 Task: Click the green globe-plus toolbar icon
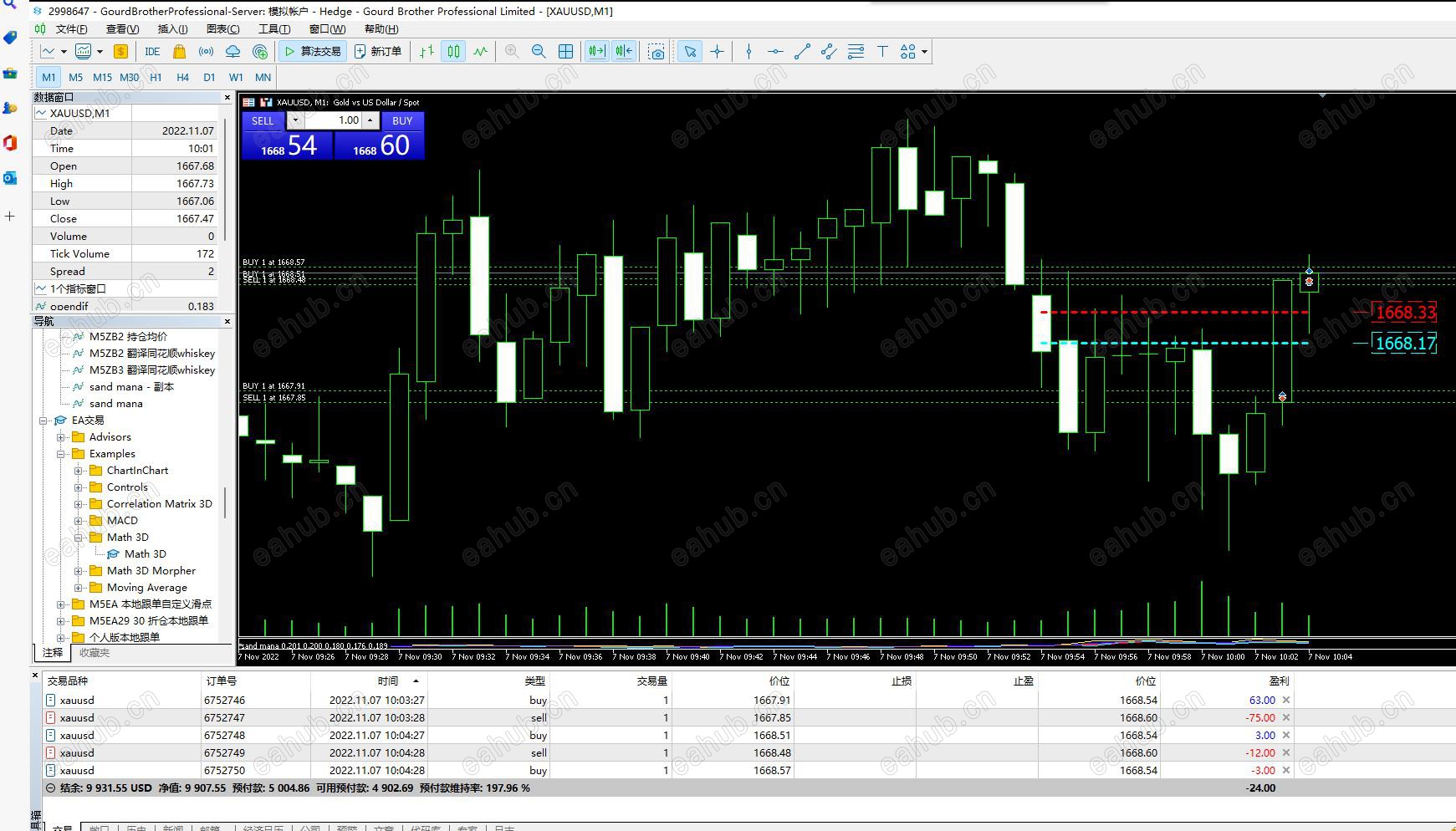tap(260, 52)
